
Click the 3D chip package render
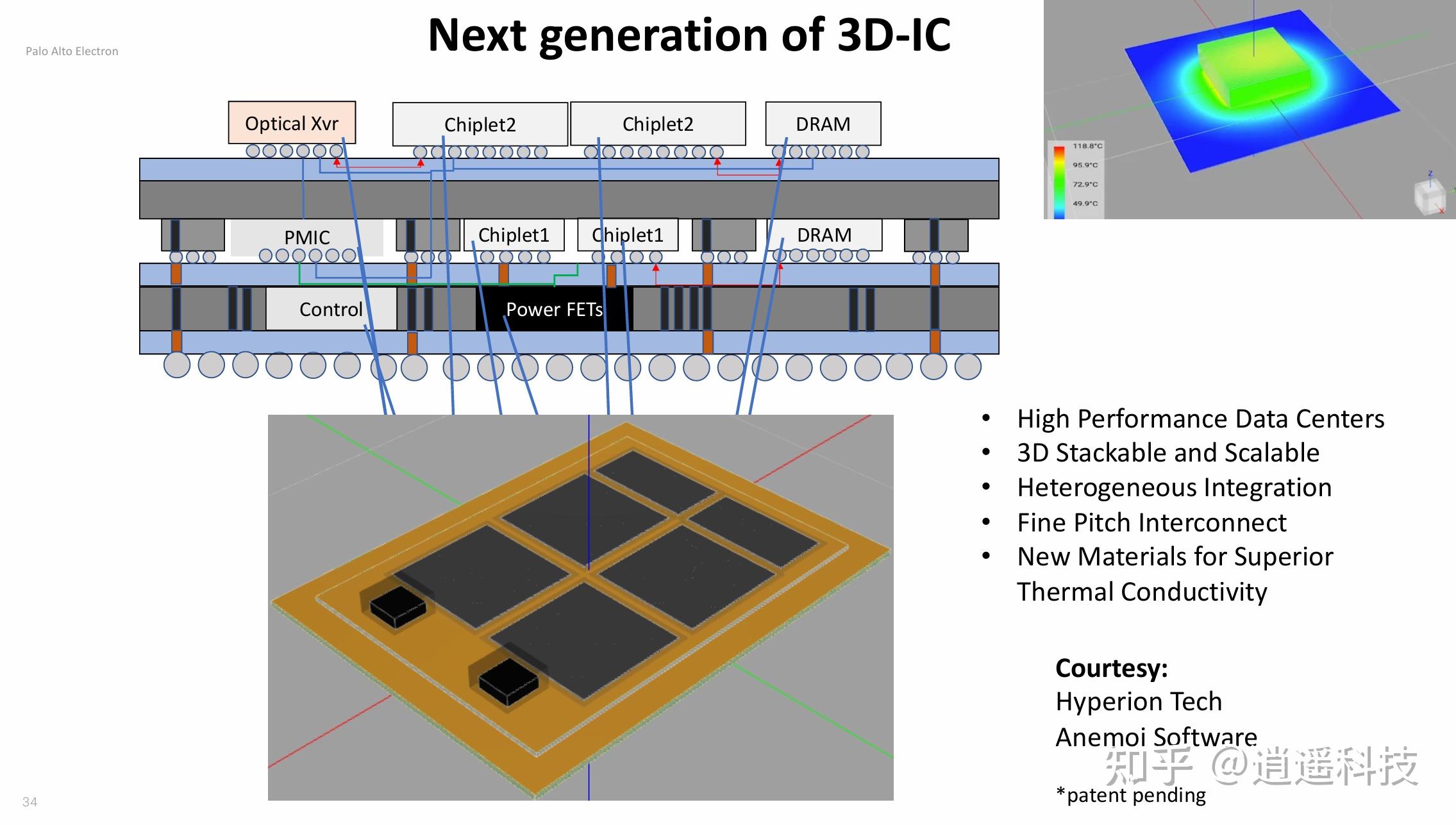580,607
